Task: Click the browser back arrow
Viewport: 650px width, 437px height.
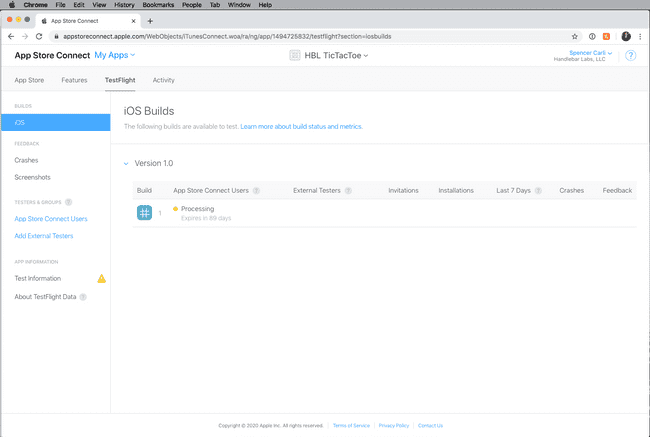Action: coord(11,36)
